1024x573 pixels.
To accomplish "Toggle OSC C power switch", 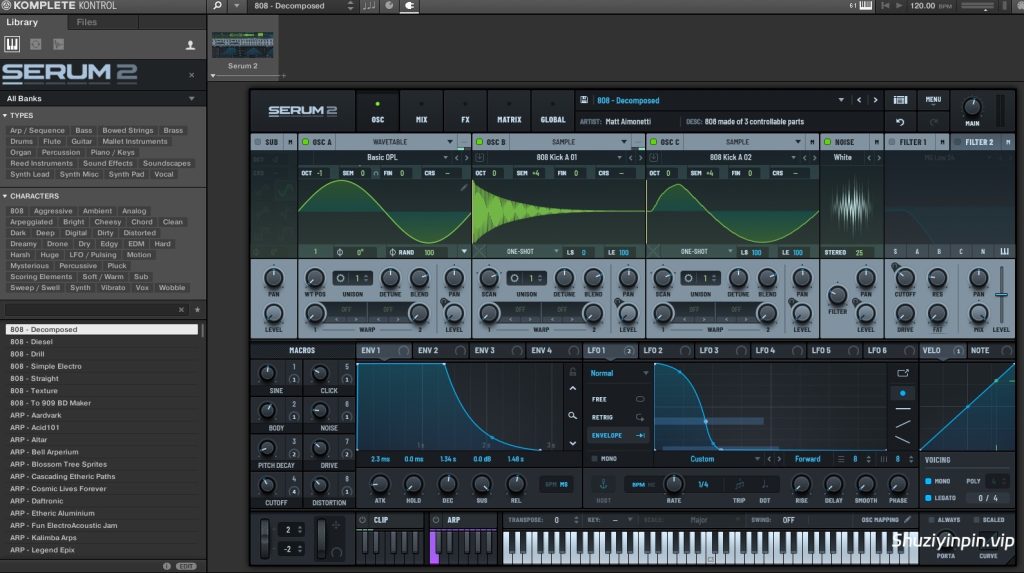I will (653, 142).
